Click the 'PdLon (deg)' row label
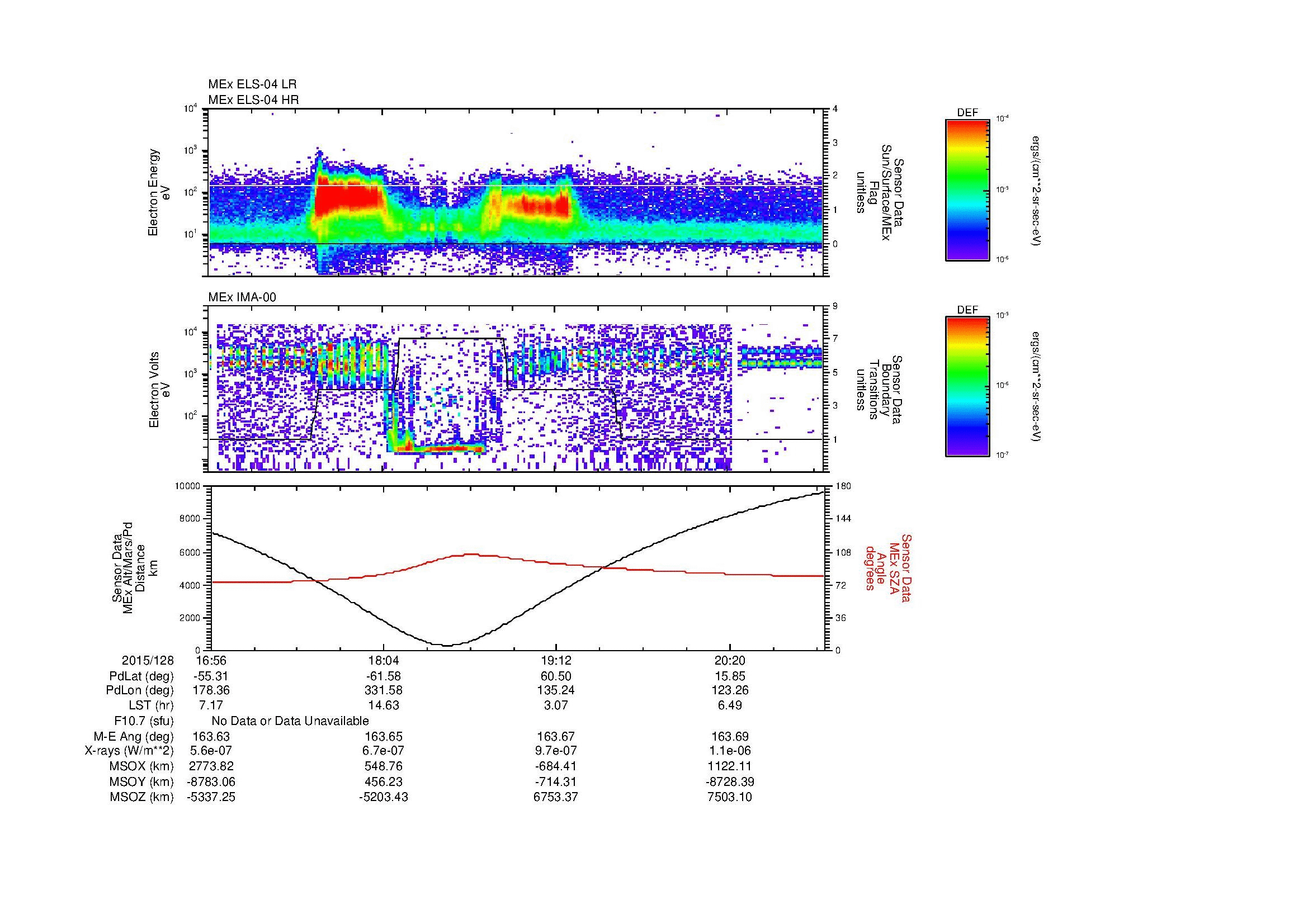Image resolution: width=1308 pixels, height=924 pixels. (x=140, y=690)
